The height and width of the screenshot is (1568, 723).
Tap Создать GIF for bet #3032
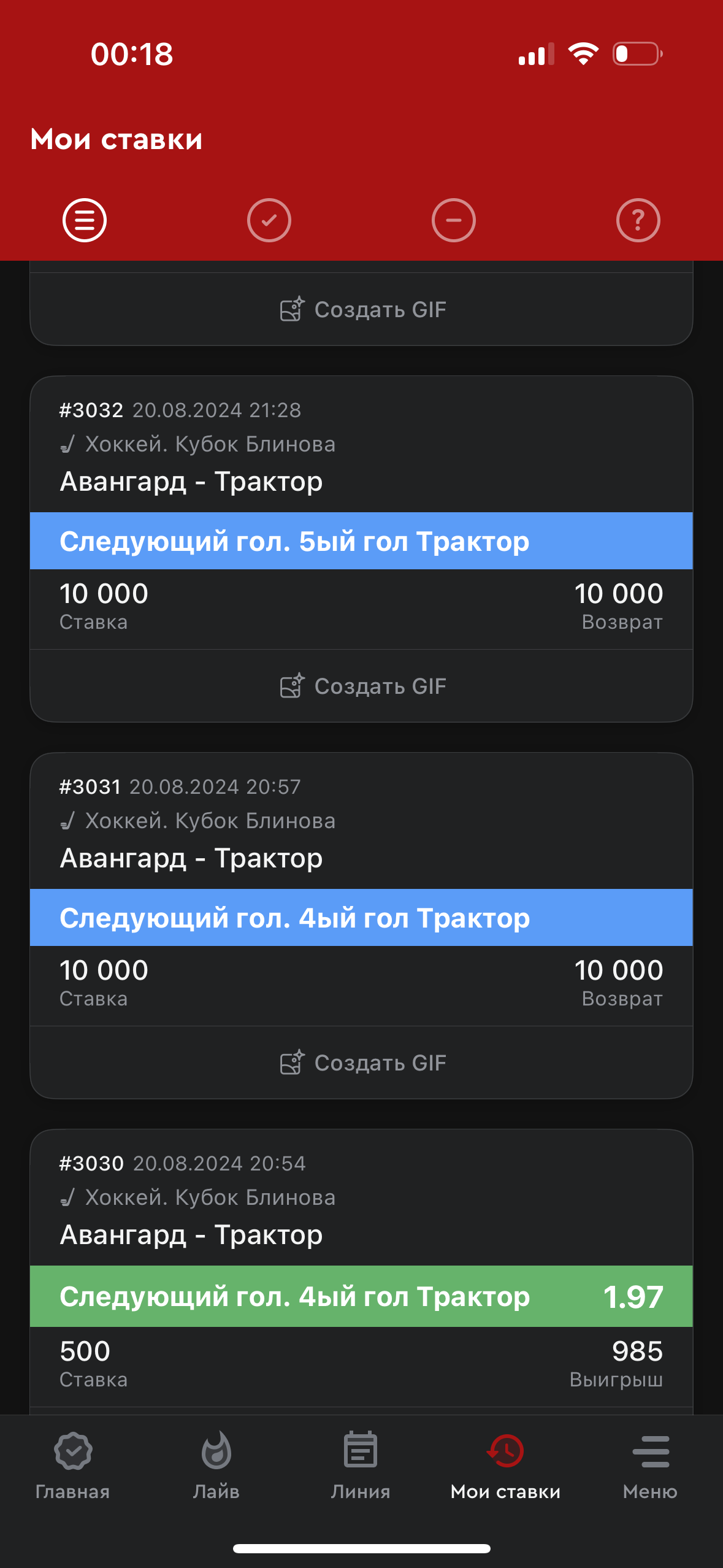tap(362, 686)
